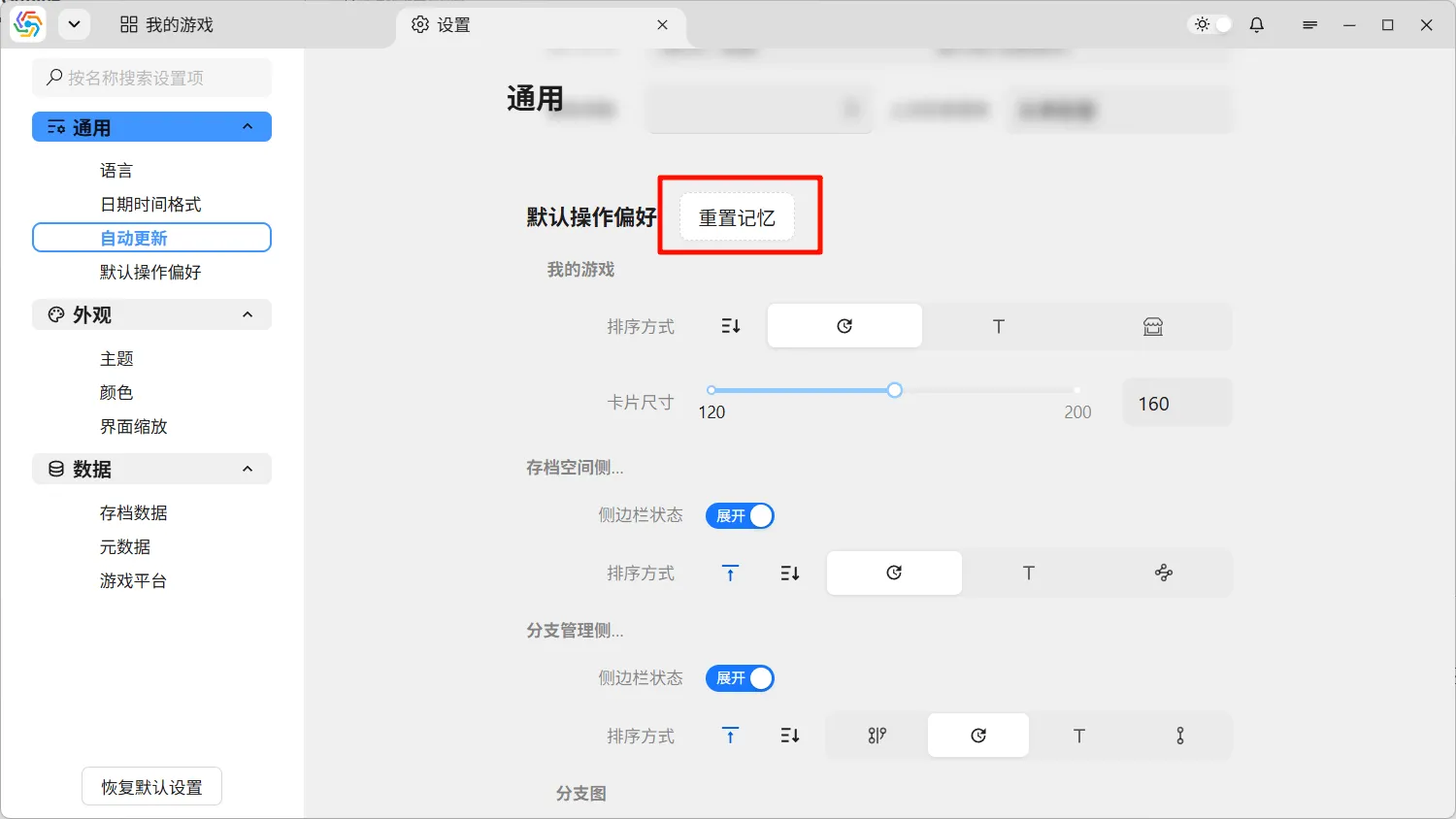Click the notification bell icon

click(1257, 25)
